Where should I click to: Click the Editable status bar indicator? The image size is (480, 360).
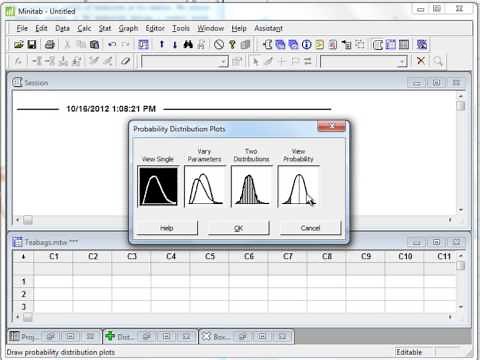(x=409, y=352)
